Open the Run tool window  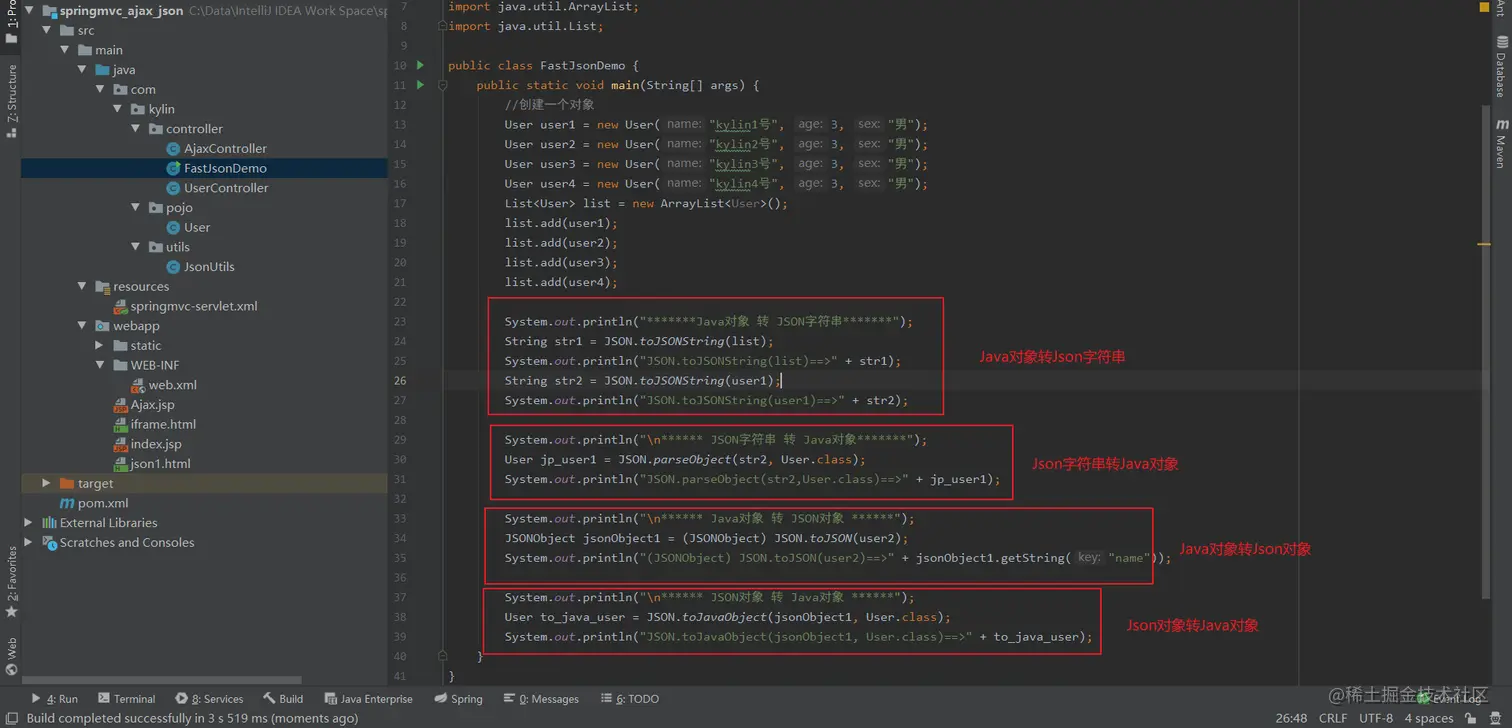54,699
